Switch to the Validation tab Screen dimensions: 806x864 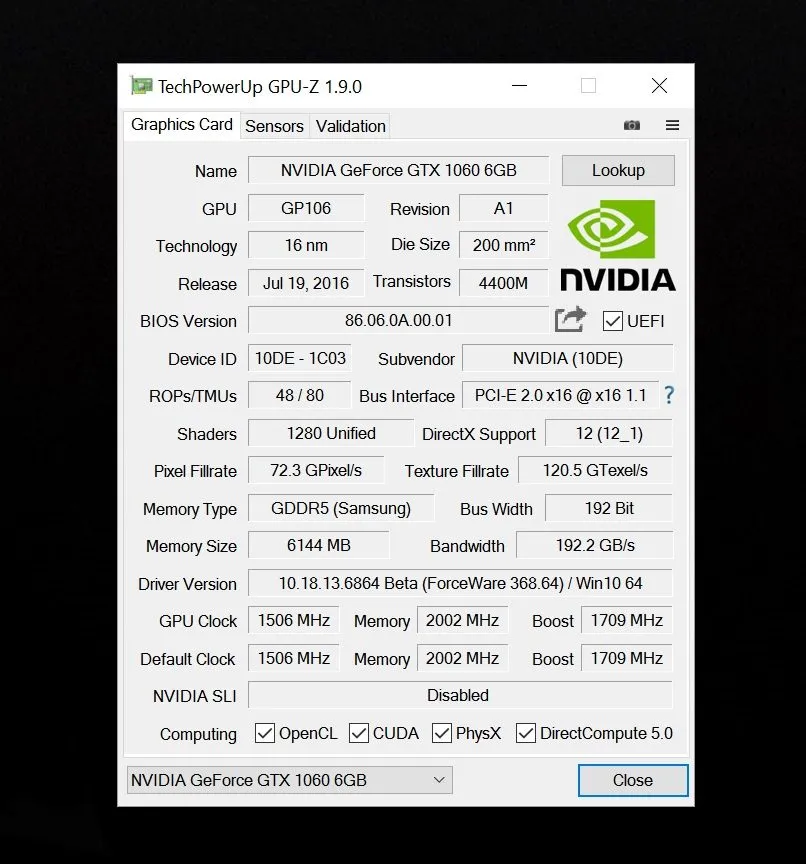(x=350, y=126)
